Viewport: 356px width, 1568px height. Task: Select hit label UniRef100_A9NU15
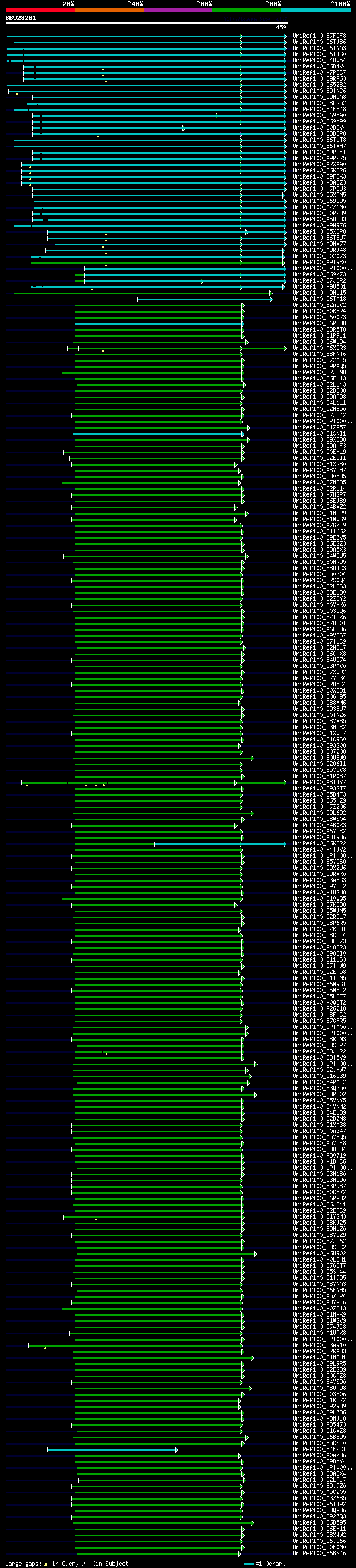click(319, 293)
